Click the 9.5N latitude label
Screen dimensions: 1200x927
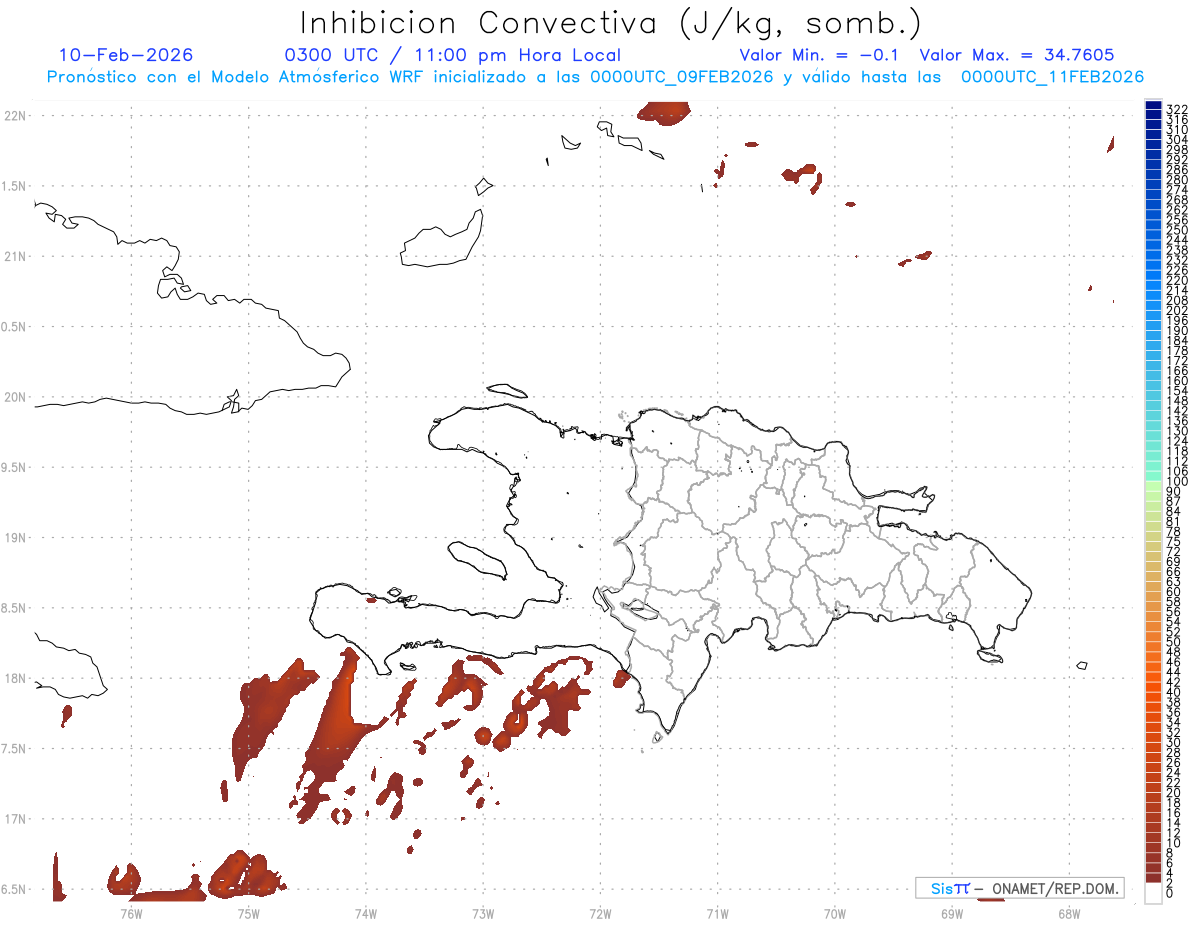(14, 467)
